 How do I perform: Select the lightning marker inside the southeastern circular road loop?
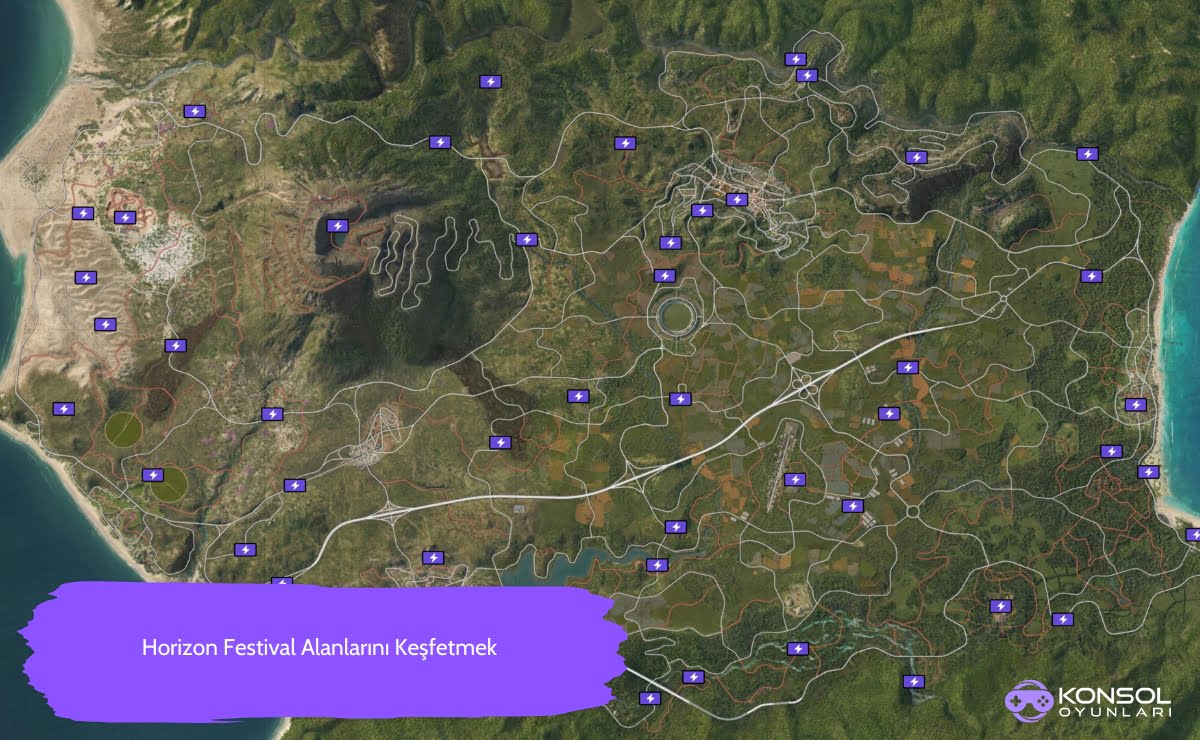[1000, 606]
